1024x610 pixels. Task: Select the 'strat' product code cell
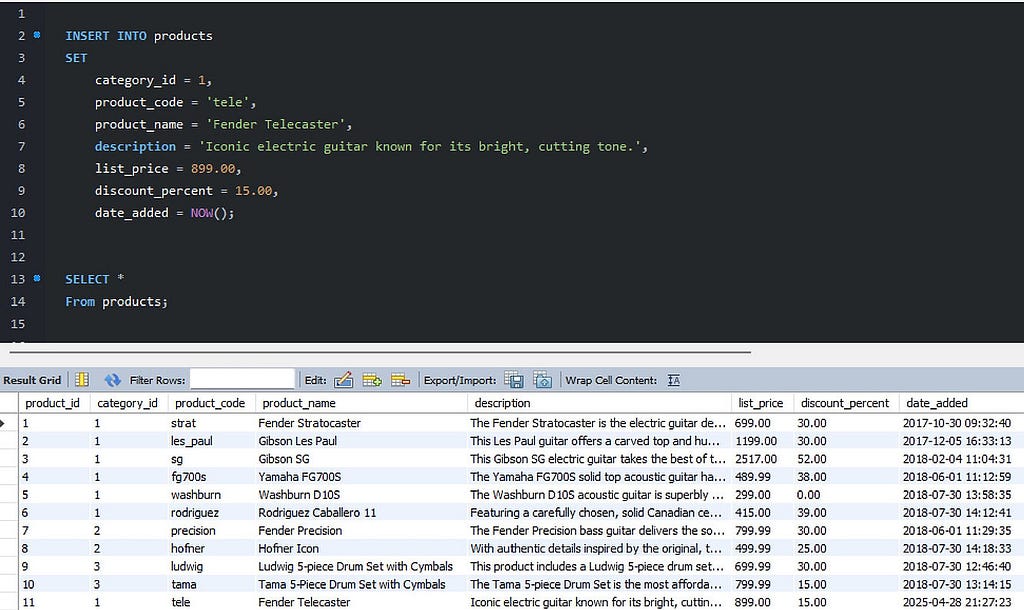pos(183,423)
